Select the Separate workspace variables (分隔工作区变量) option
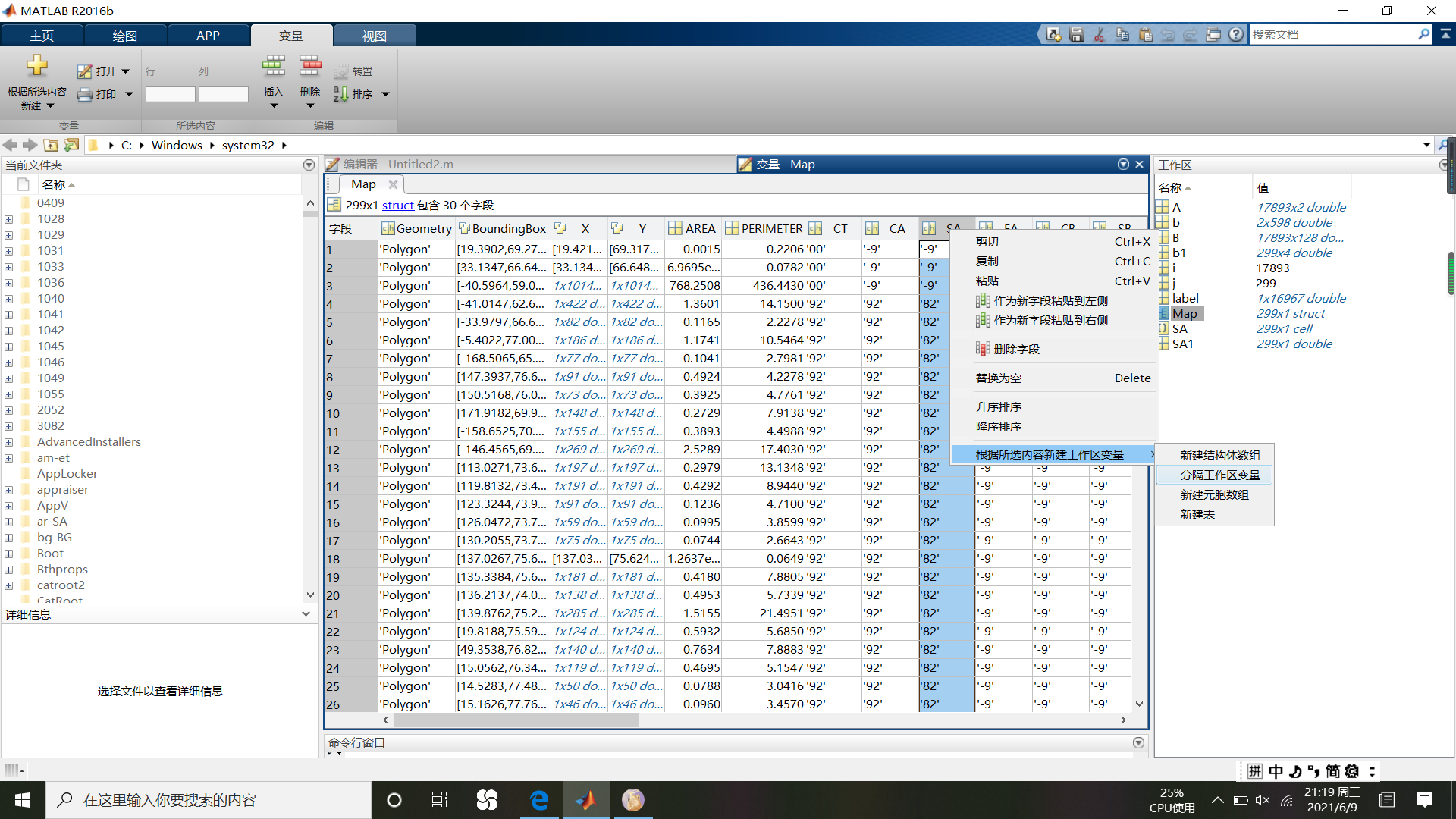Viewport: 1456px width, 819px height. pos(1219,475)
